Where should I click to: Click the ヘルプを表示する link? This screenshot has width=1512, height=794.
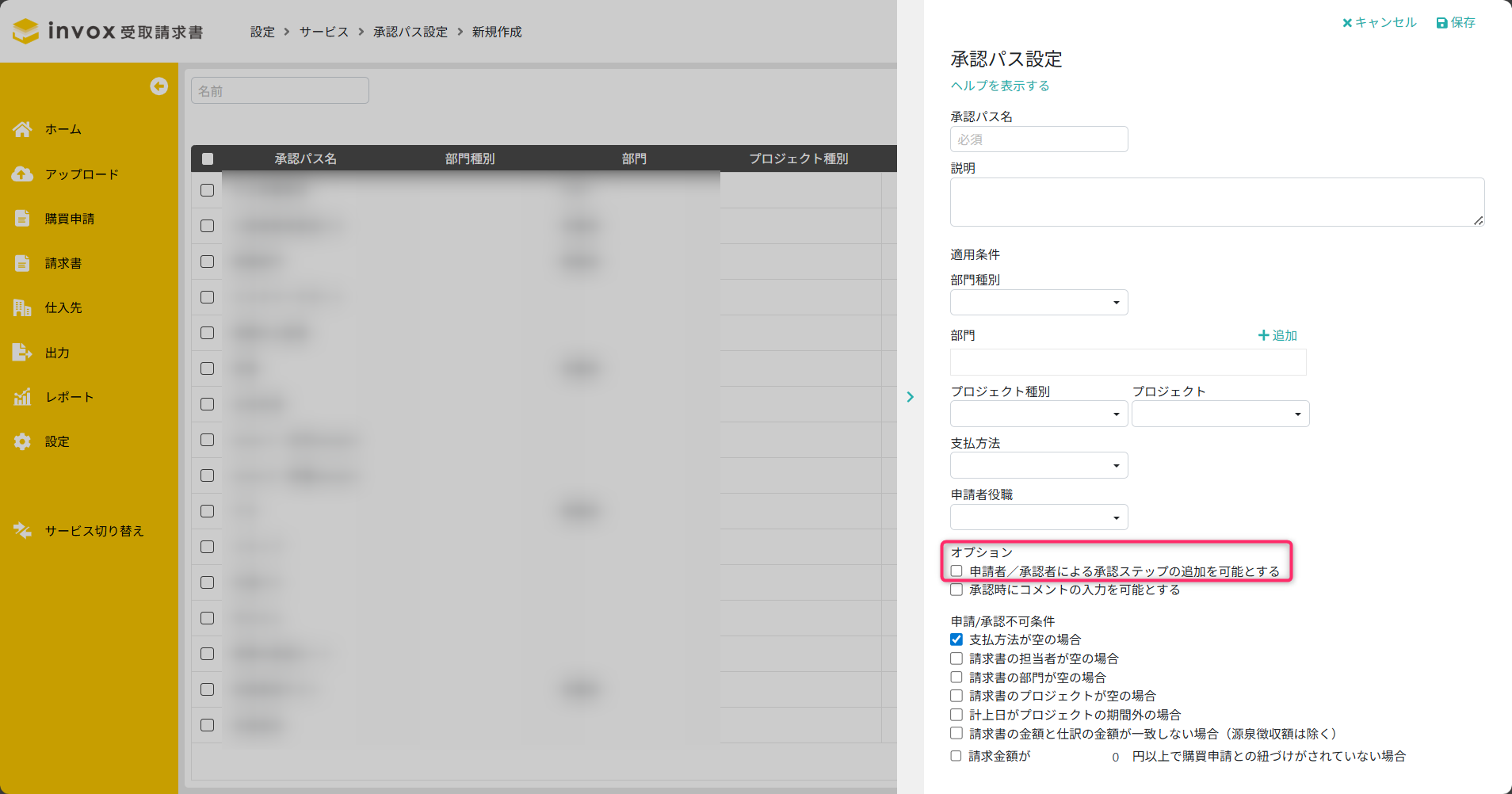(x=1000, y=86)
